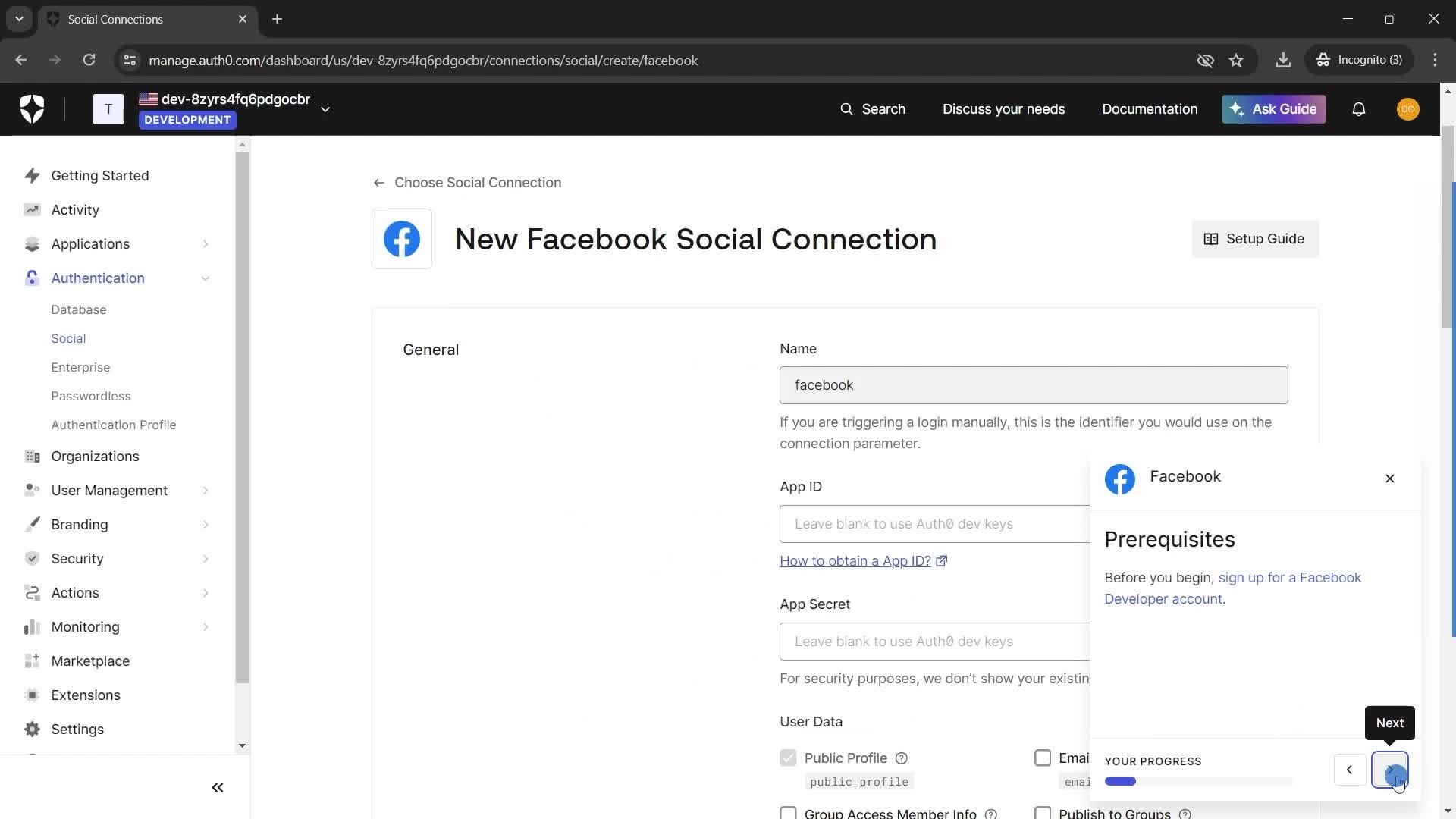Open the user avatar menu

pos(1408,109)
